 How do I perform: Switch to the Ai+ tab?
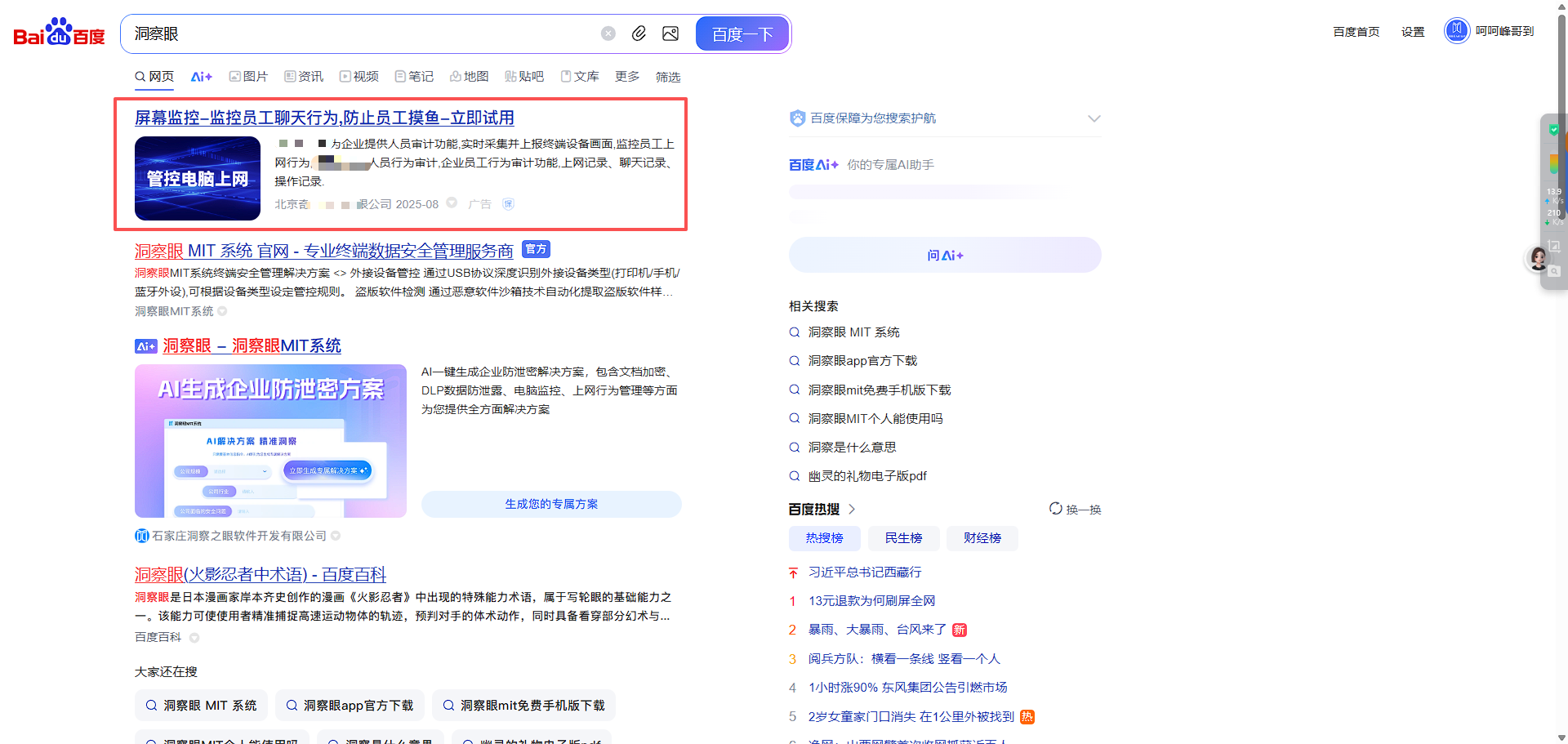pyautogui.click(x=202, y=77)
